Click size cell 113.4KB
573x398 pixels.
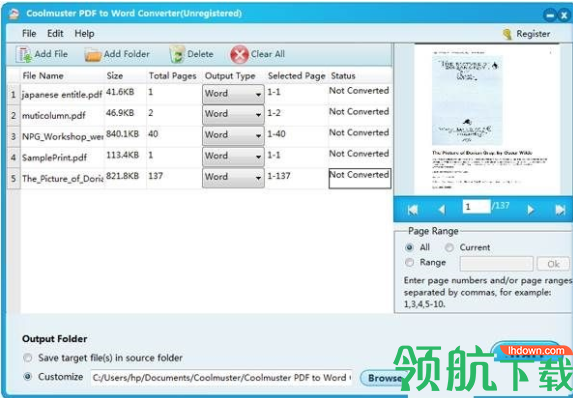[x=122, y=155]
